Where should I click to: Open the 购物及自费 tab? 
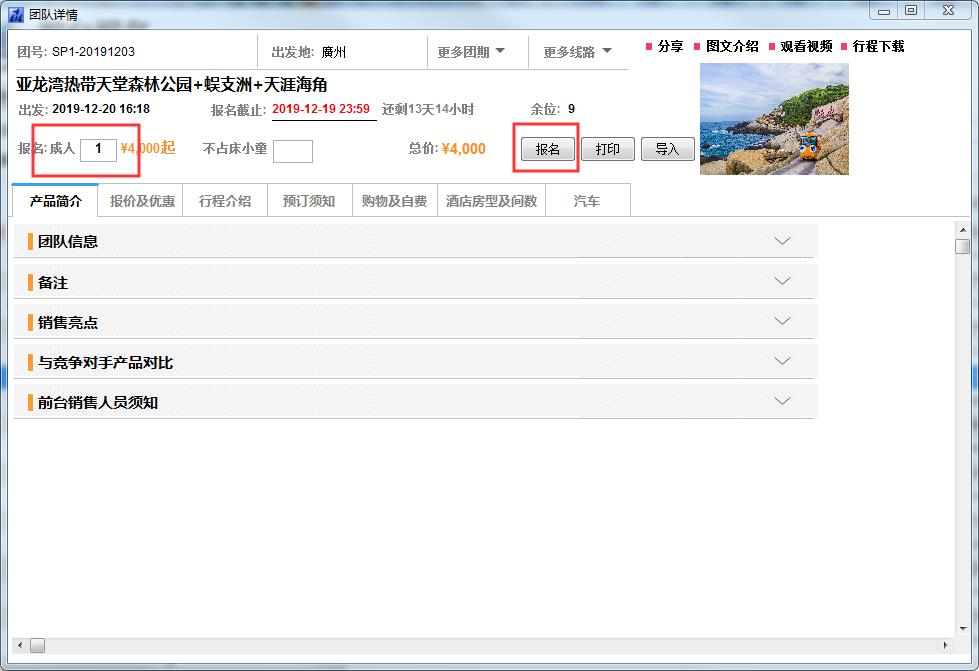pyautogui.click(x=394, y=201)
